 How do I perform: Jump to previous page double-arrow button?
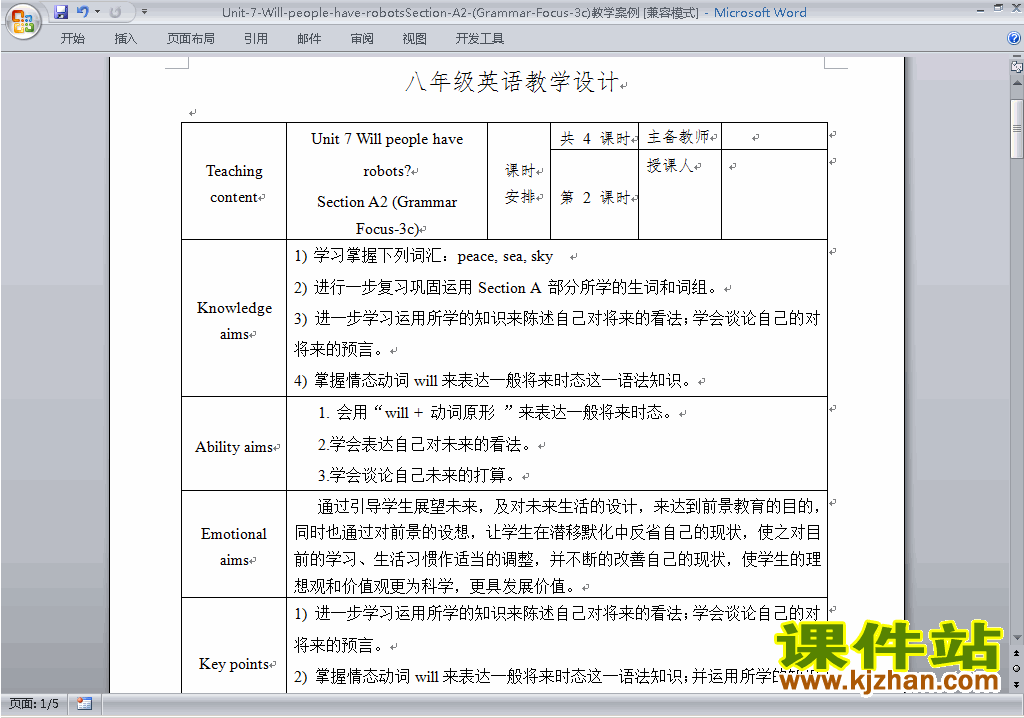1016,653
